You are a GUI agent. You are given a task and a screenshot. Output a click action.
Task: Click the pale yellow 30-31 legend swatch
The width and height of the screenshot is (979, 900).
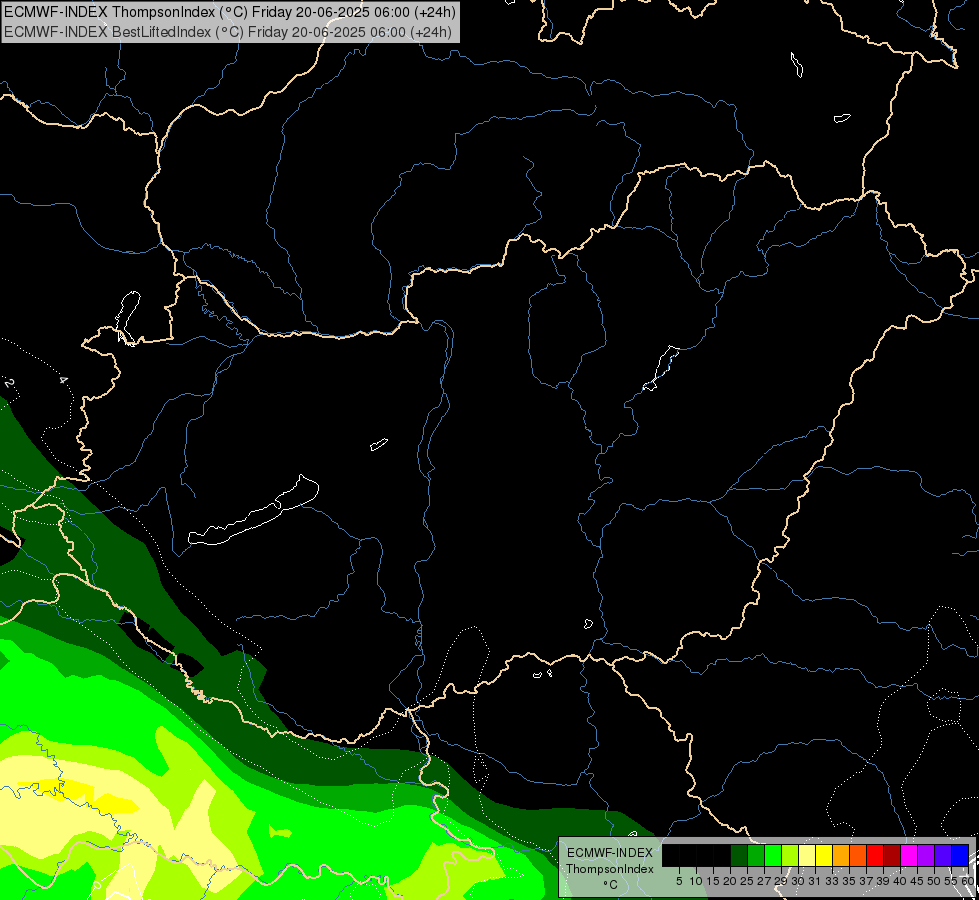[x=807, y=855]
